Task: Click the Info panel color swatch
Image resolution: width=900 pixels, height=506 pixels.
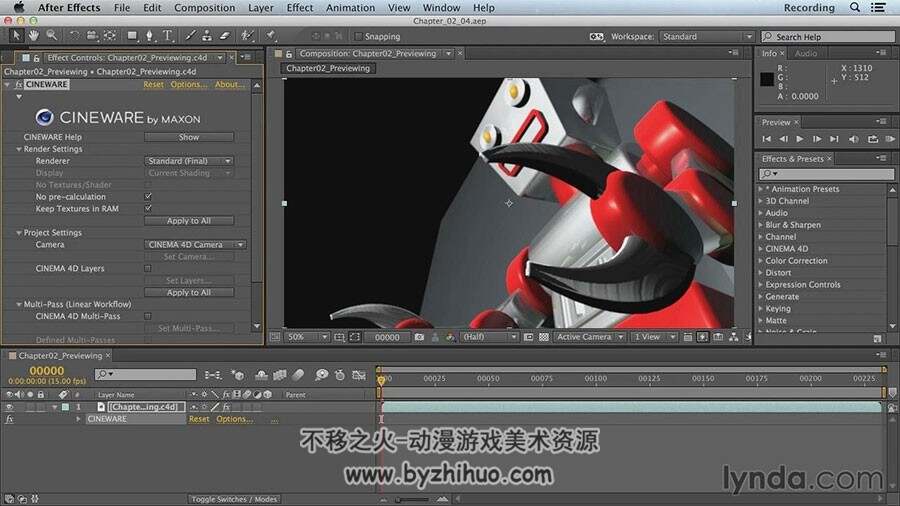Action: (767, 79)
